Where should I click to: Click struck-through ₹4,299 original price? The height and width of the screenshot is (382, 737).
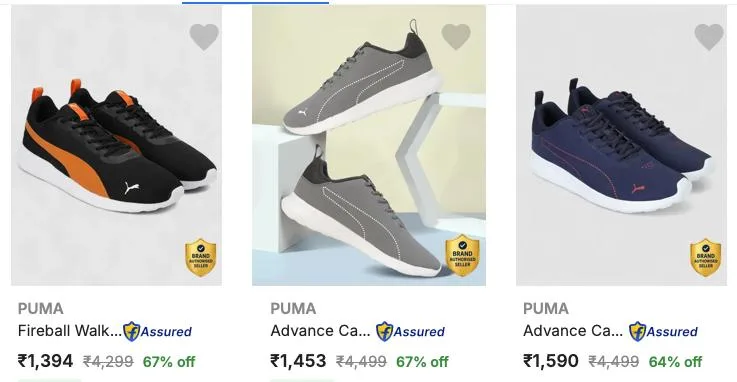[x=108, y=362]
